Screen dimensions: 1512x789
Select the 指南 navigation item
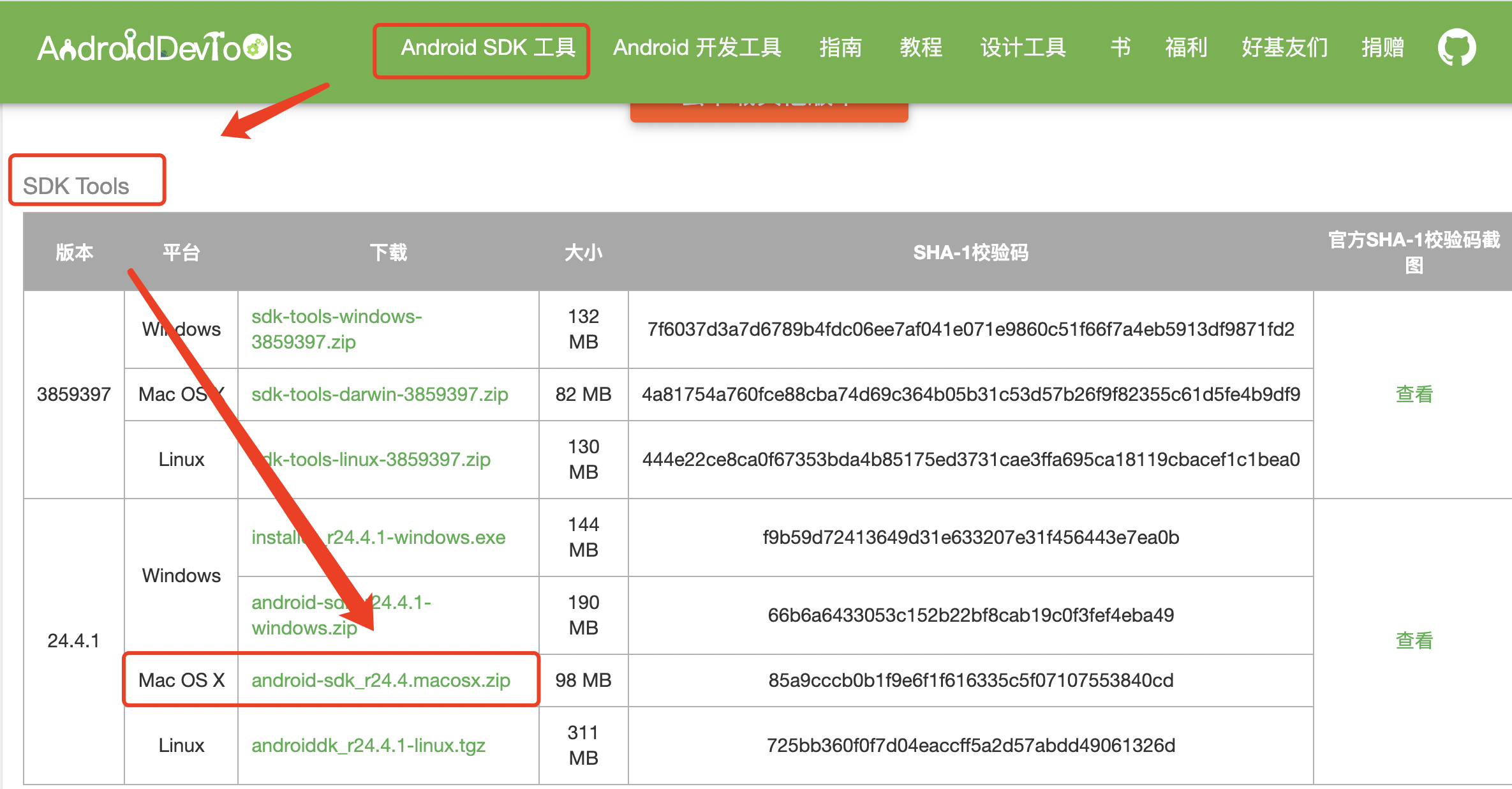840,48
